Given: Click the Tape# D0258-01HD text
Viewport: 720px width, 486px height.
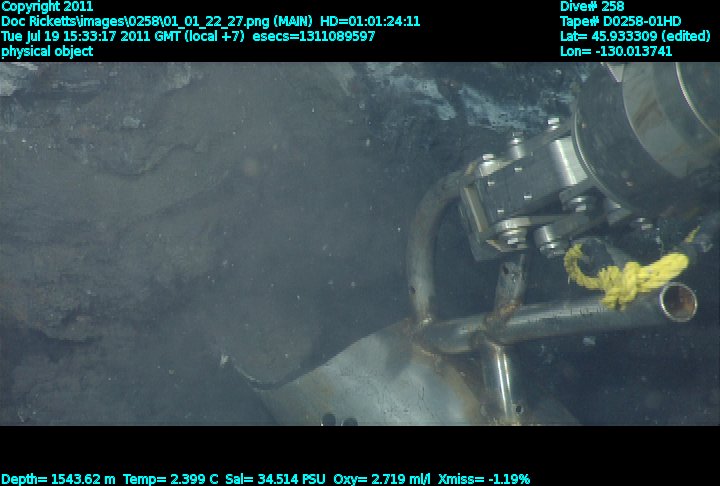Looking at the screenshot, I should (621, 21).
